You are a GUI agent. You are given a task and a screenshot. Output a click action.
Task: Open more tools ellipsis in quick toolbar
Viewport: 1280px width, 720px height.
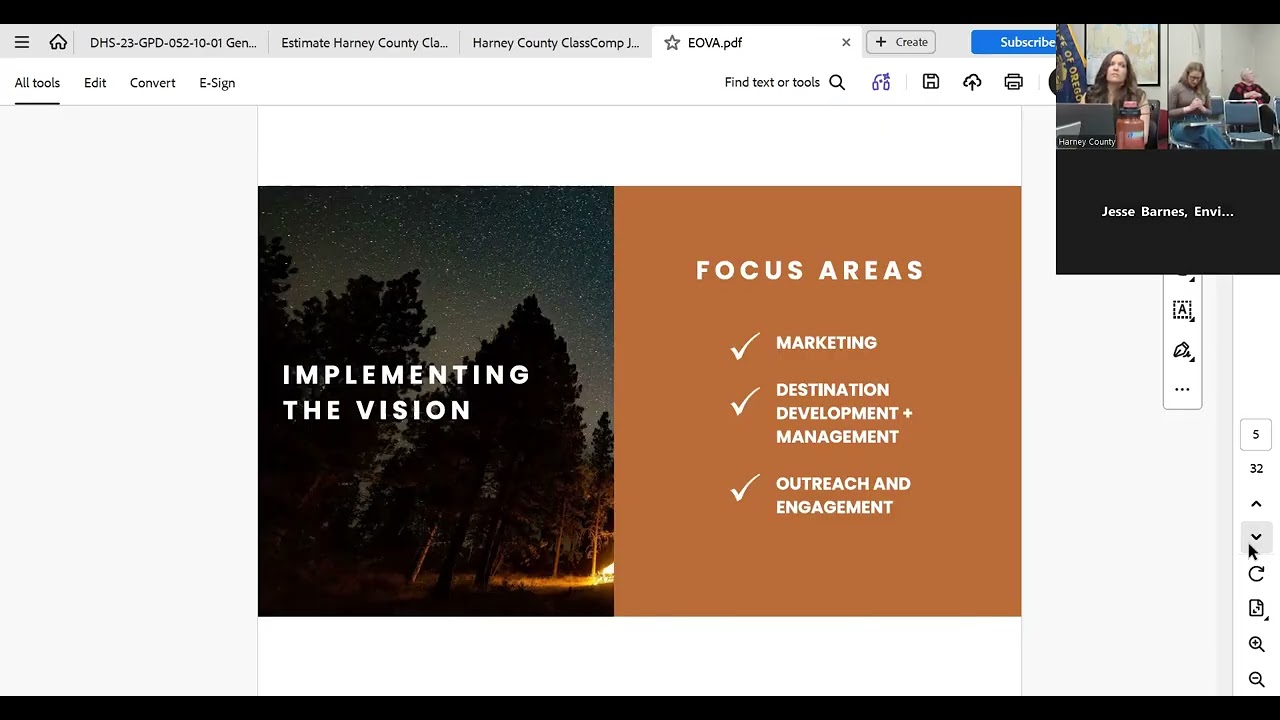1182,389
